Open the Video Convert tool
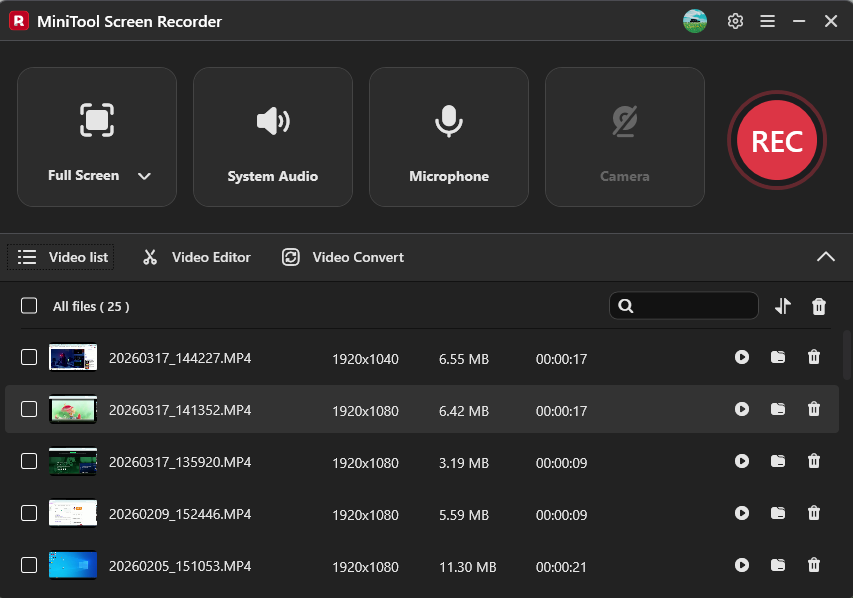This screenshot has height=598, width=853. coord(342,257)
